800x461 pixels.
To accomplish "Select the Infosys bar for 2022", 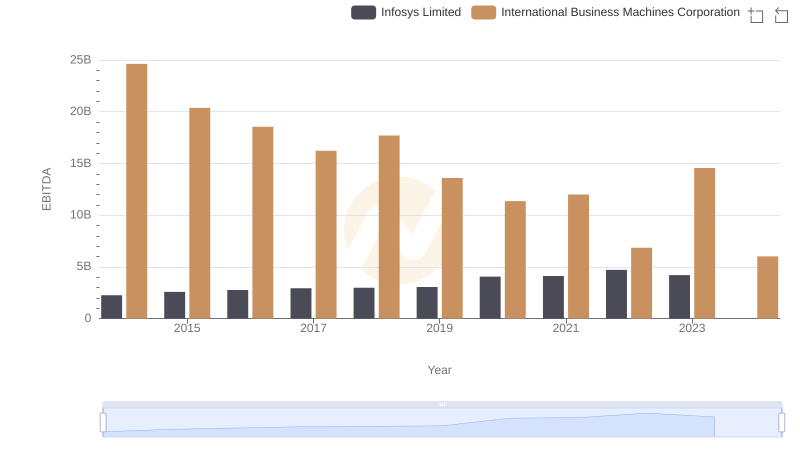I will tap(616, 294).
